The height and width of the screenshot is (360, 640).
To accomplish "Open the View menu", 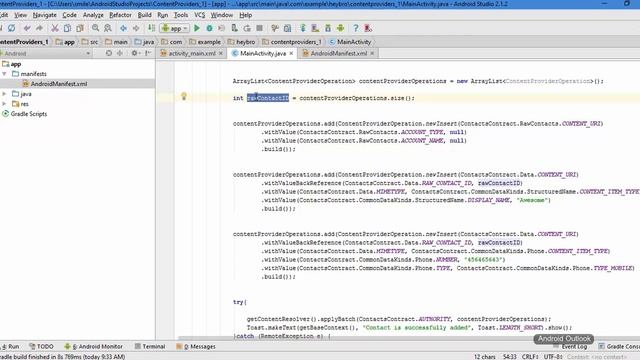I will (x=20, y=15).
